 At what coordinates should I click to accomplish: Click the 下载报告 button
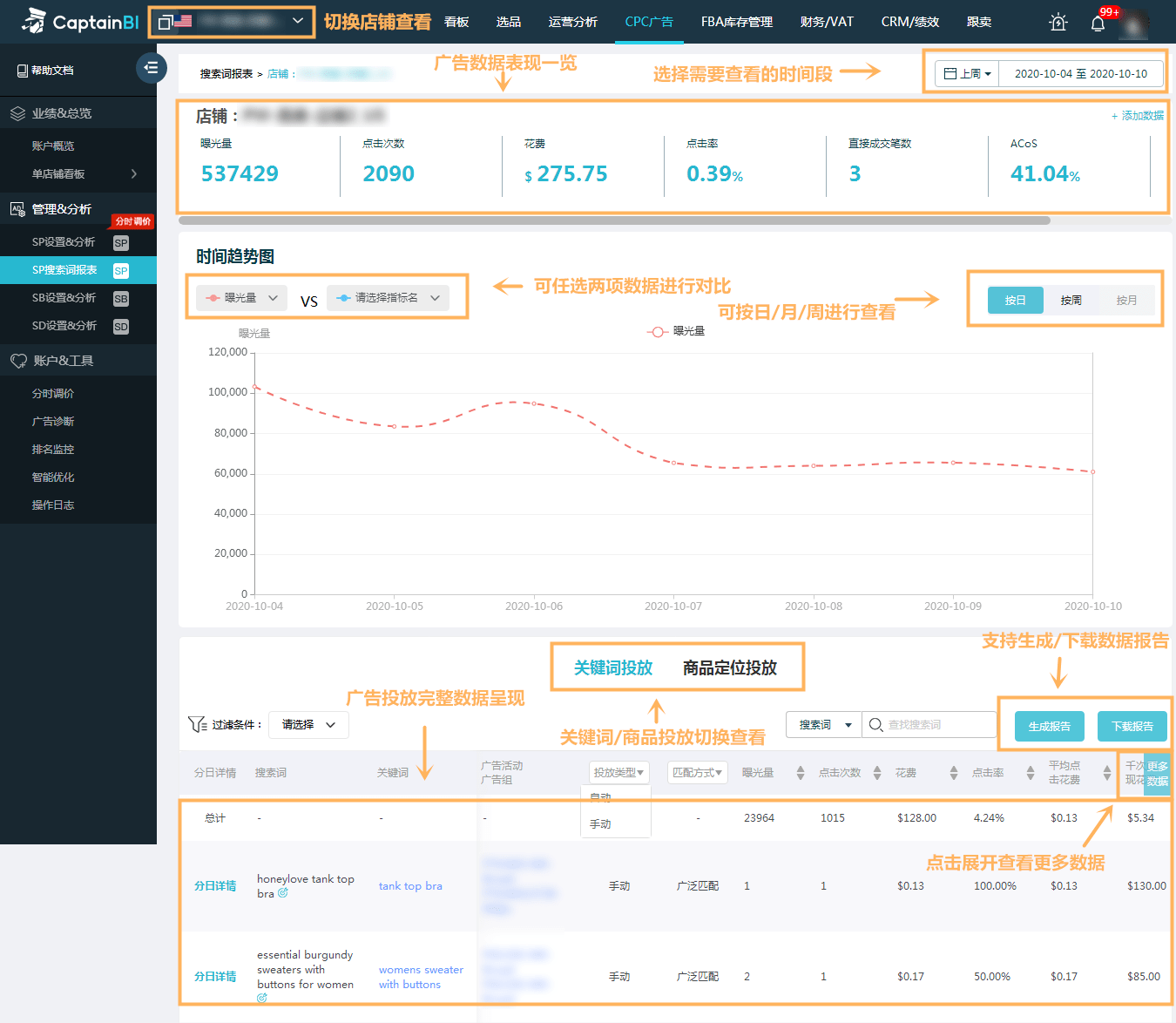click(1132, 726)
